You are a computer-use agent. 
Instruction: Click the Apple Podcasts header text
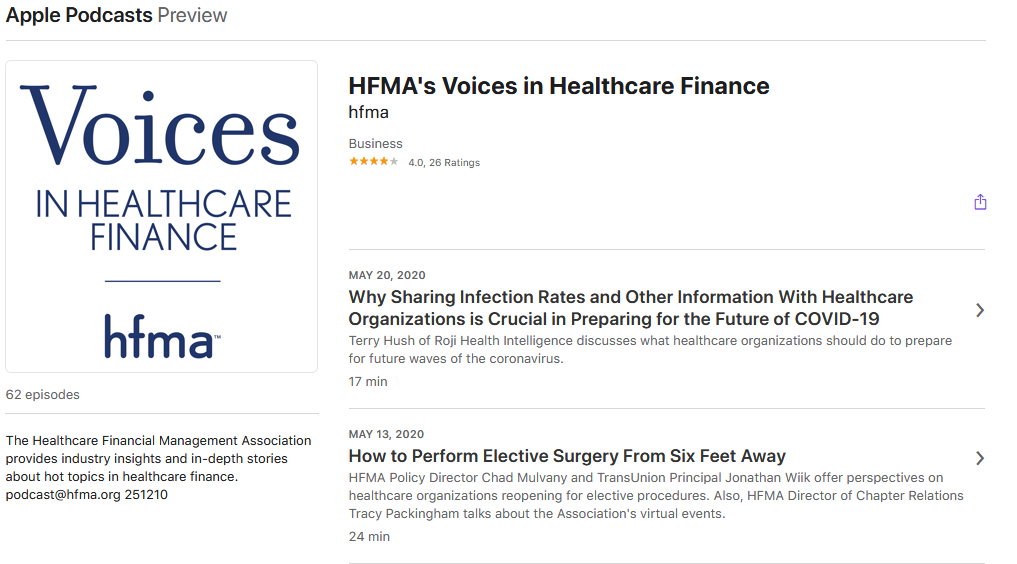point(79,15)
